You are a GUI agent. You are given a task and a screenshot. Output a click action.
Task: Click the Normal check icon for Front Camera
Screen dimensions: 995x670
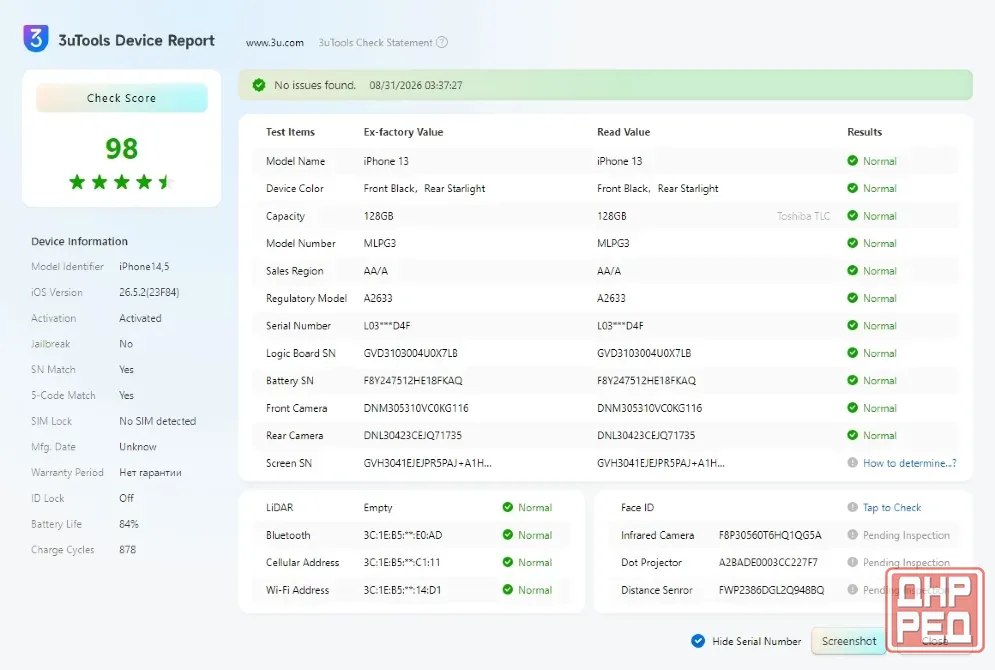852,408
